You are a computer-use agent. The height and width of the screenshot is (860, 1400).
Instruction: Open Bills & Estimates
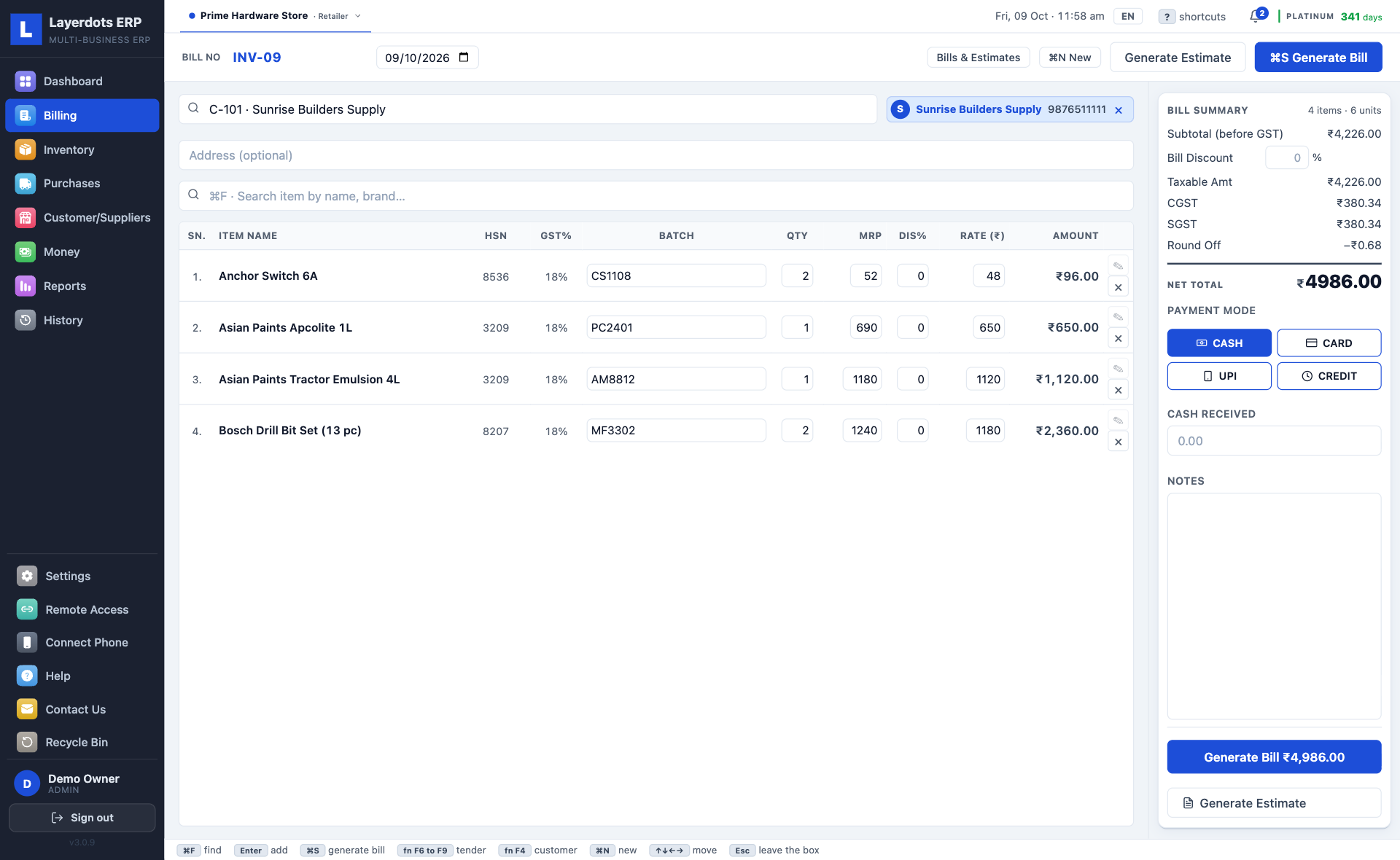[978, 58]
